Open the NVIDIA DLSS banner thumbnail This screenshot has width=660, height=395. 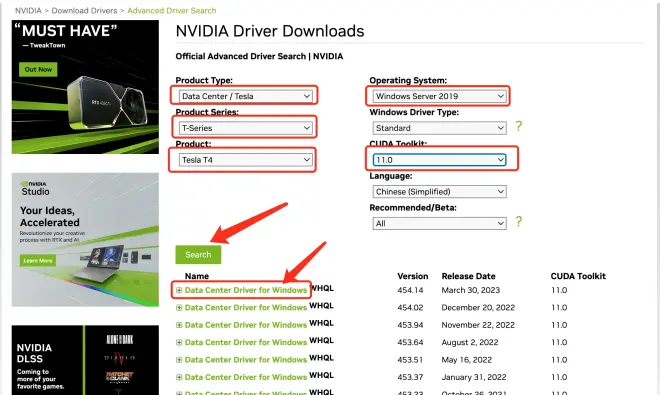[85, 360]
